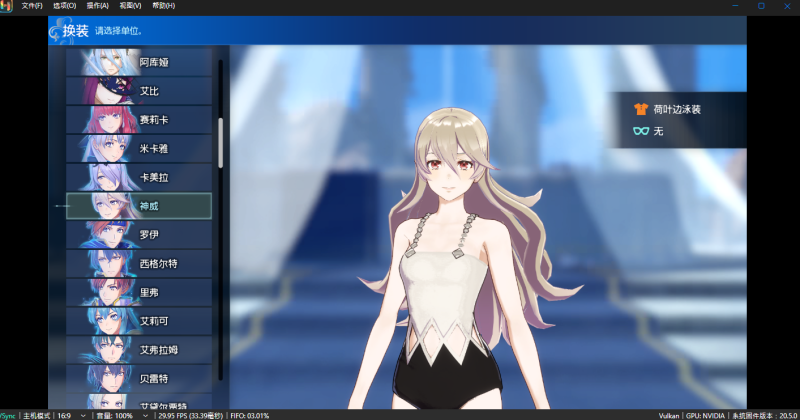Select the highlighted 神威 unit row
This screenshot has width=800, height=420.
coord(139,206)
